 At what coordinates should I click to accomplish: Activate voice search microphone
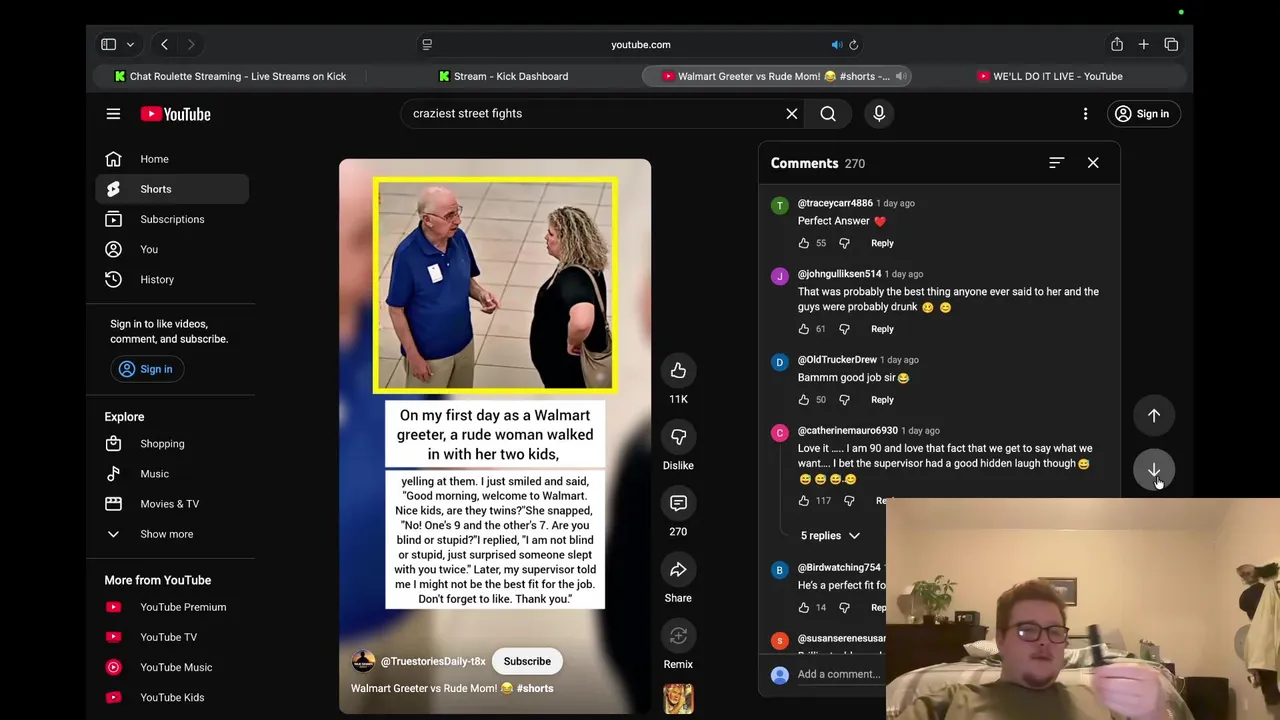pos(879,114)
